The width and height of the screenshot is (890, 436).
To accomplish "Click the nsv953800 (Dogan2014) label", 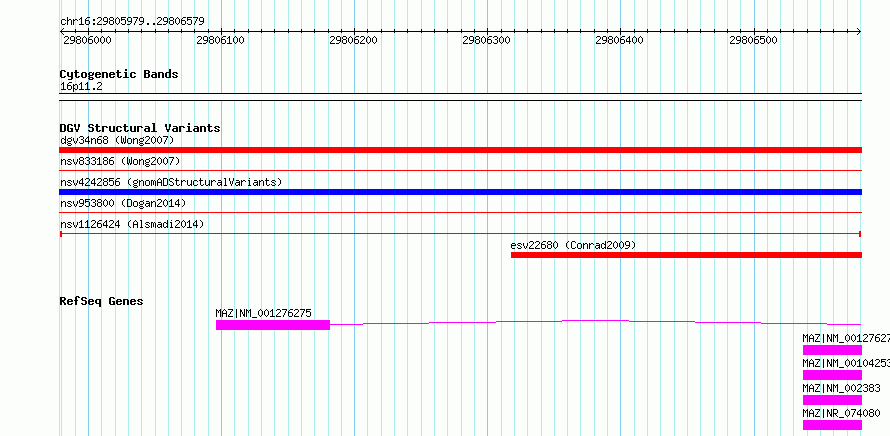I will [x=123, y=203].
